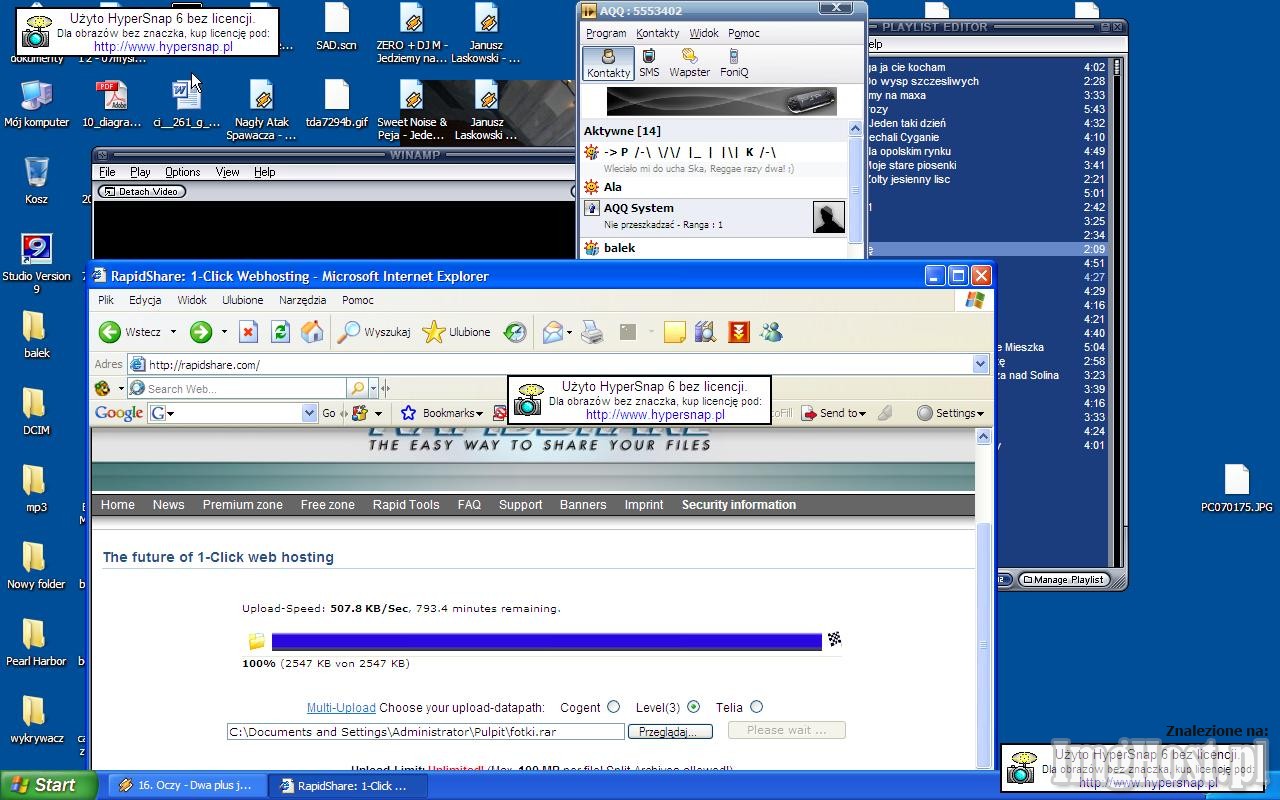Click Manage Playlist in the Playlist Editor

coord(1063,579)
